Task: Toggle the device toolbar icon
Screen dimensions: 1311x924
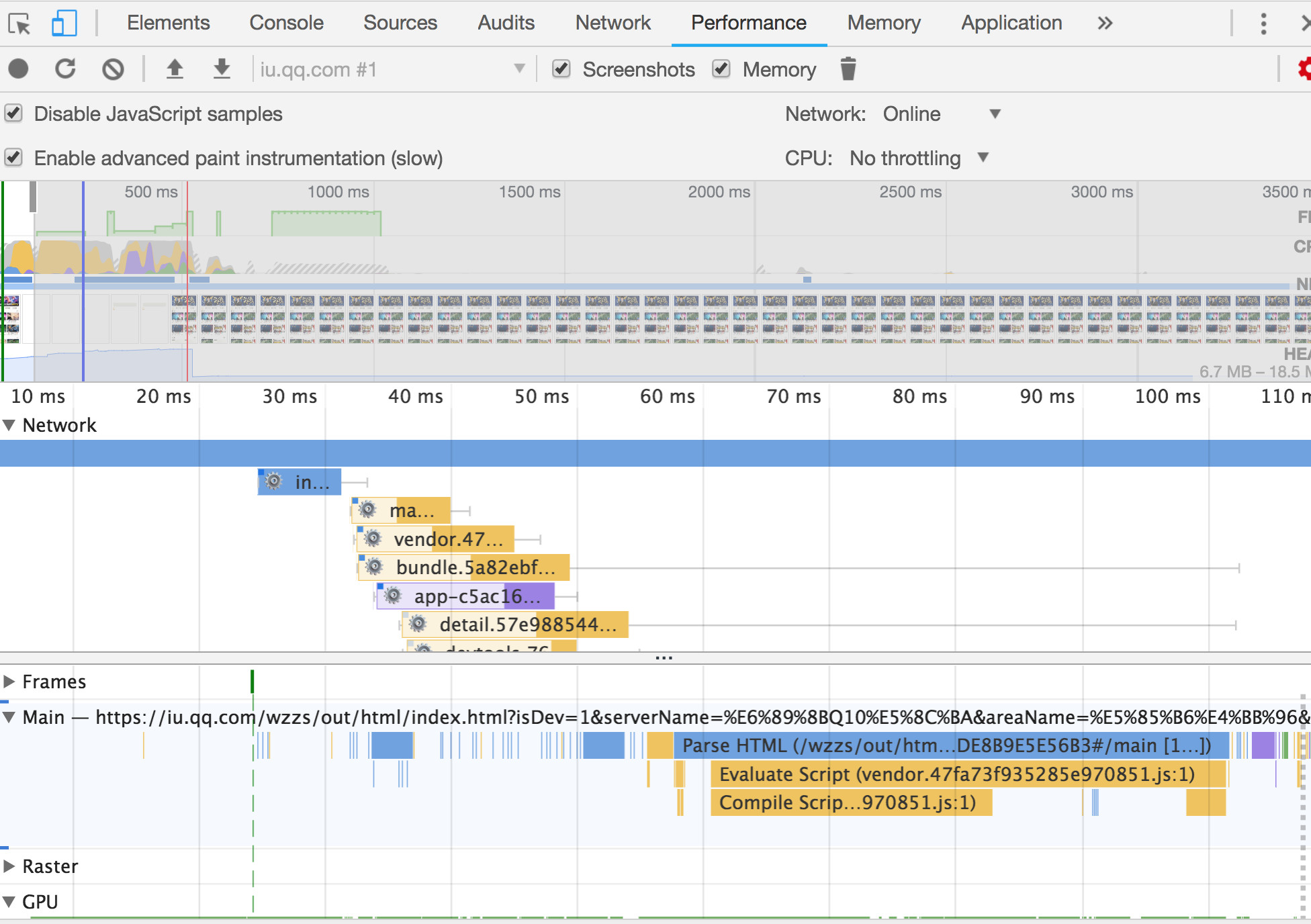Action: (64, 24)
